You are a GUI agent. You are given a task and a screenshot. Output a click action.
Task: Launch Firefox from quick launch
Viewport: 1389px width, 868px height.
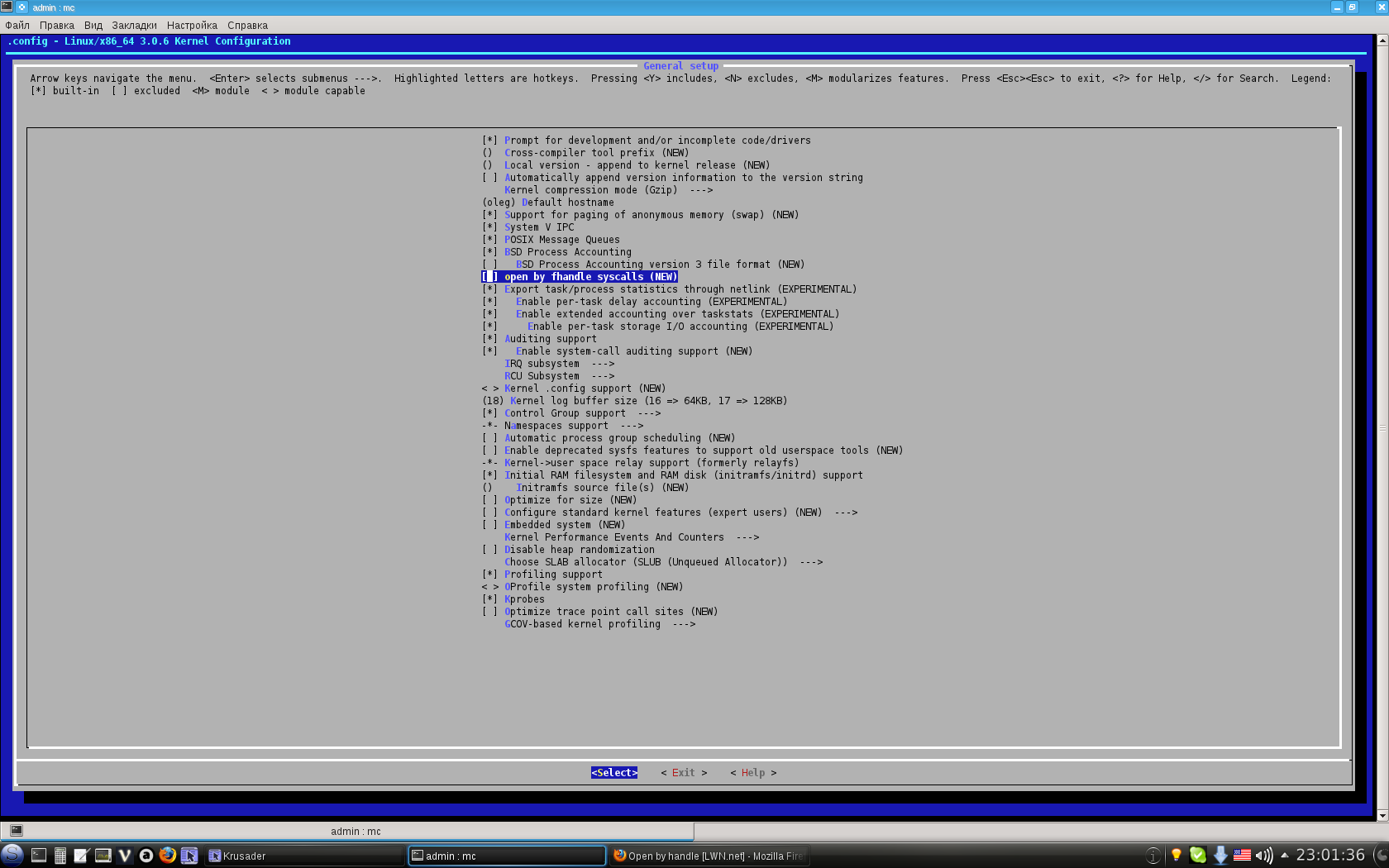pos(168,855)
